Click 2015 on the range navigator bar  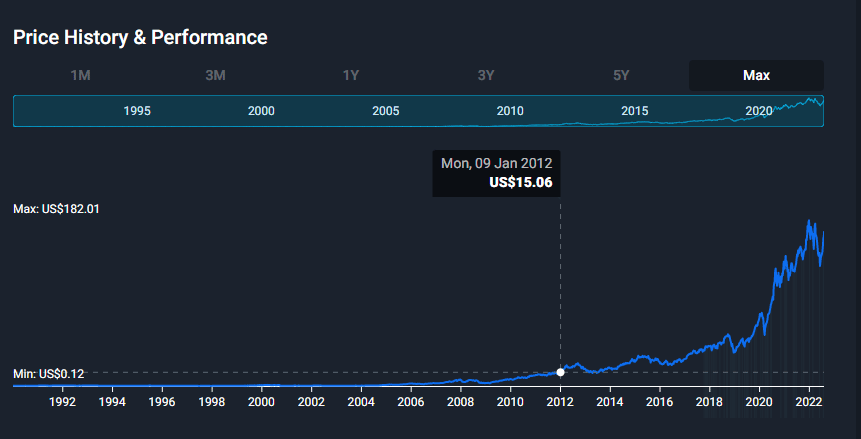(x=635, y=111)
